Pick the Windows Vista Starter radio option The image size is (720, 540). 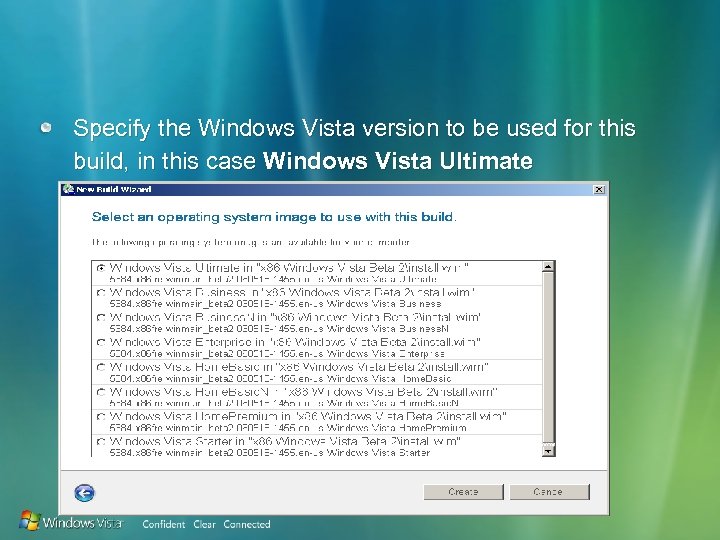click(101, 441)
